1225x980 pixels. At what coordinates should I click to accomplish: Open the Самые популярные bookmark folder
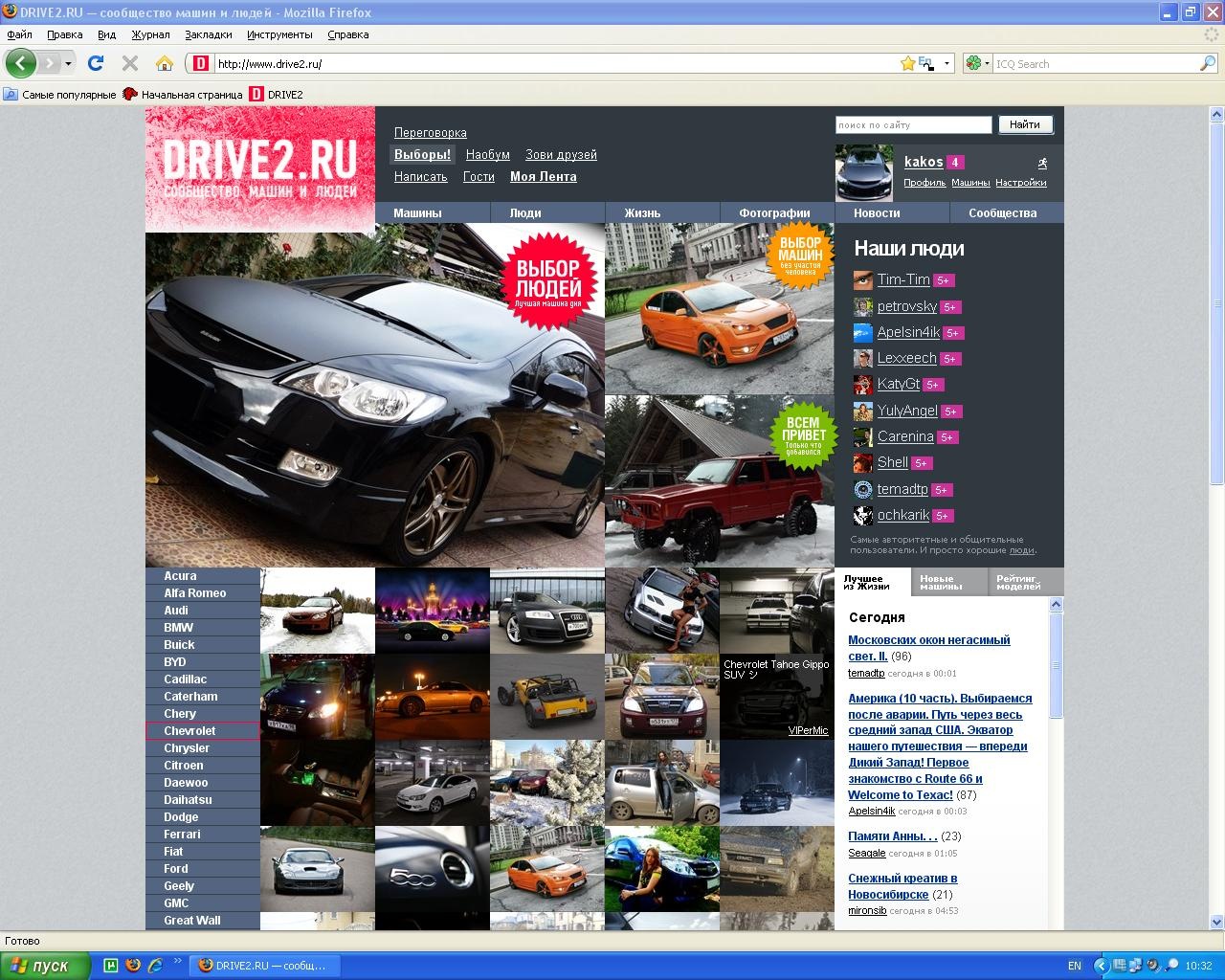click(x=59, y=95)
